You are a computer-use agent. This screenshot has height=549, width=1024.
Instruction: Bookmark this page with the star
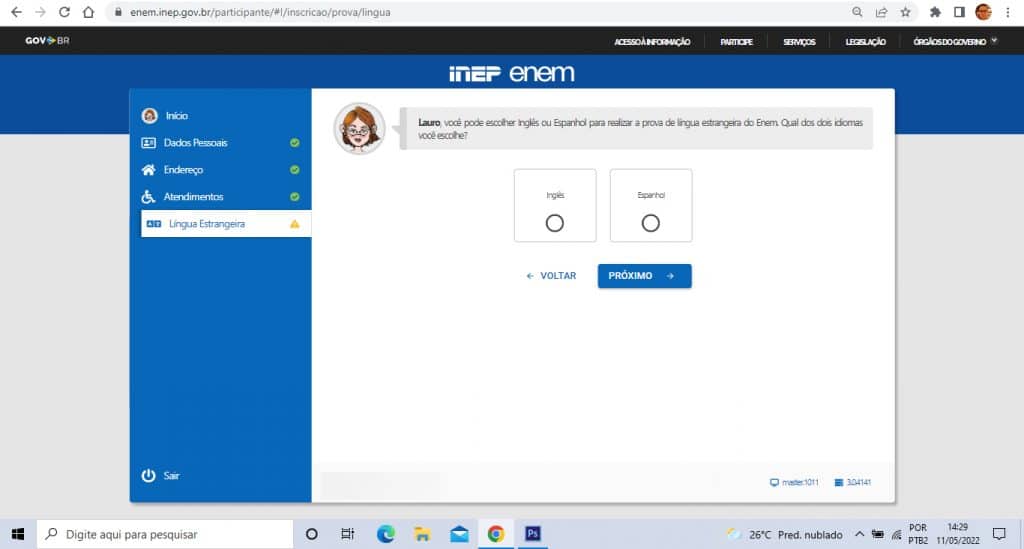point(905,12)
